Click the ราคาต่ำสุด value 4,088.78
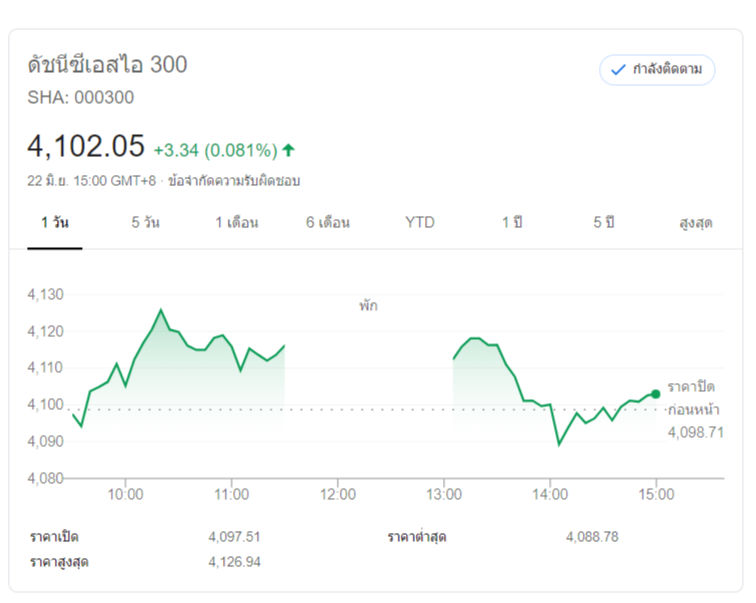The width and height of the screenshot is (756, 603). coord(592,537)
